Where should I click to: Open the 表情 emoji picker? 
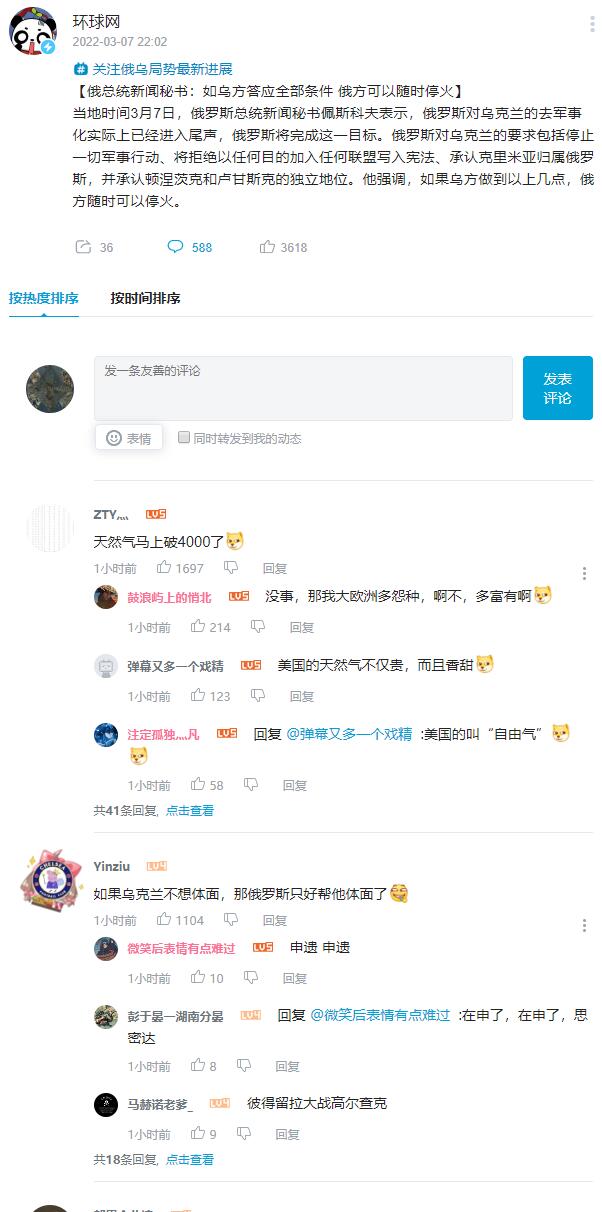point(129,438)
